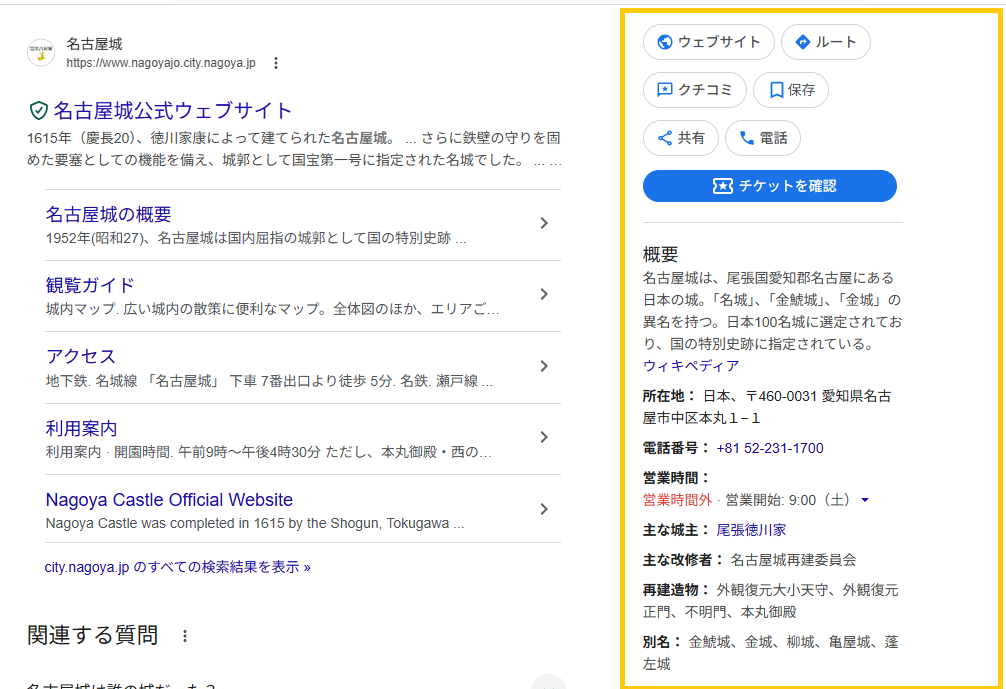Click the chevron on the 利用案内 row

tap(544, 438)
